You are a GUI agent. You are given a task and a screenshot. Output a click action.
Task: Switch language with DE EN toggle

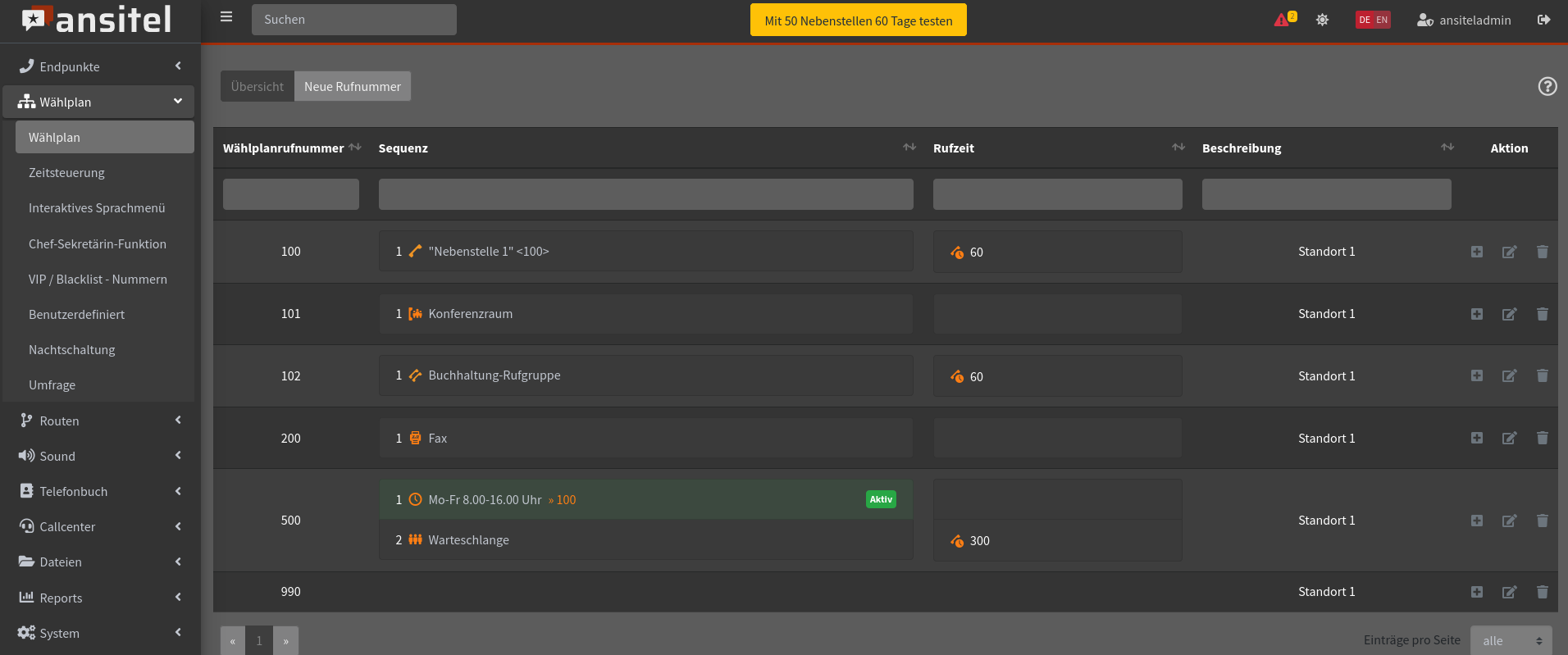click(1373, 20)
